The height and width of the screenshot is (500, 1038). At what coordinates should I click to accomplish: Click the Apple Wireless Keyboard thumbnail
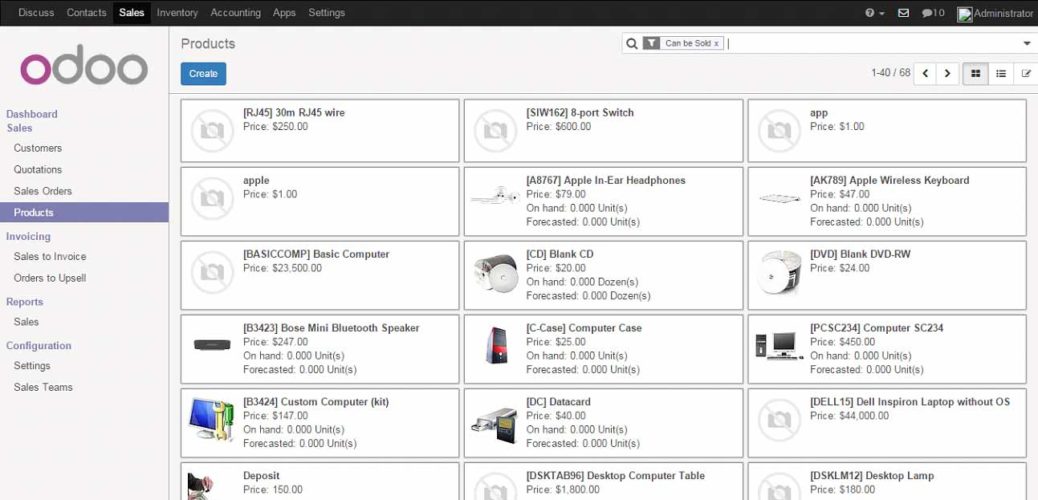779,198
